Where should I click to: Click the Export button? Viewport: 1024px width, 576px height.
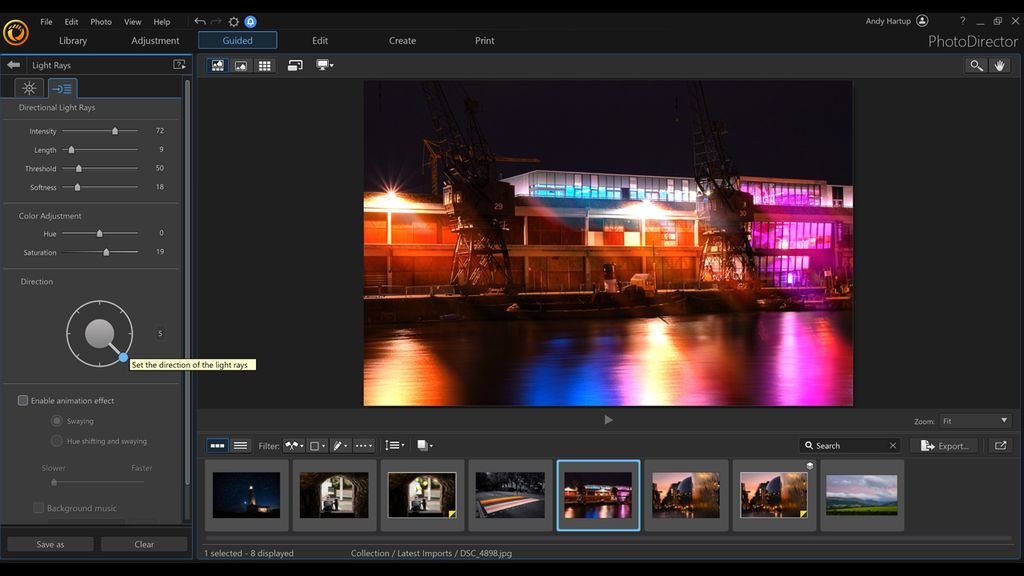click(943, 445)
